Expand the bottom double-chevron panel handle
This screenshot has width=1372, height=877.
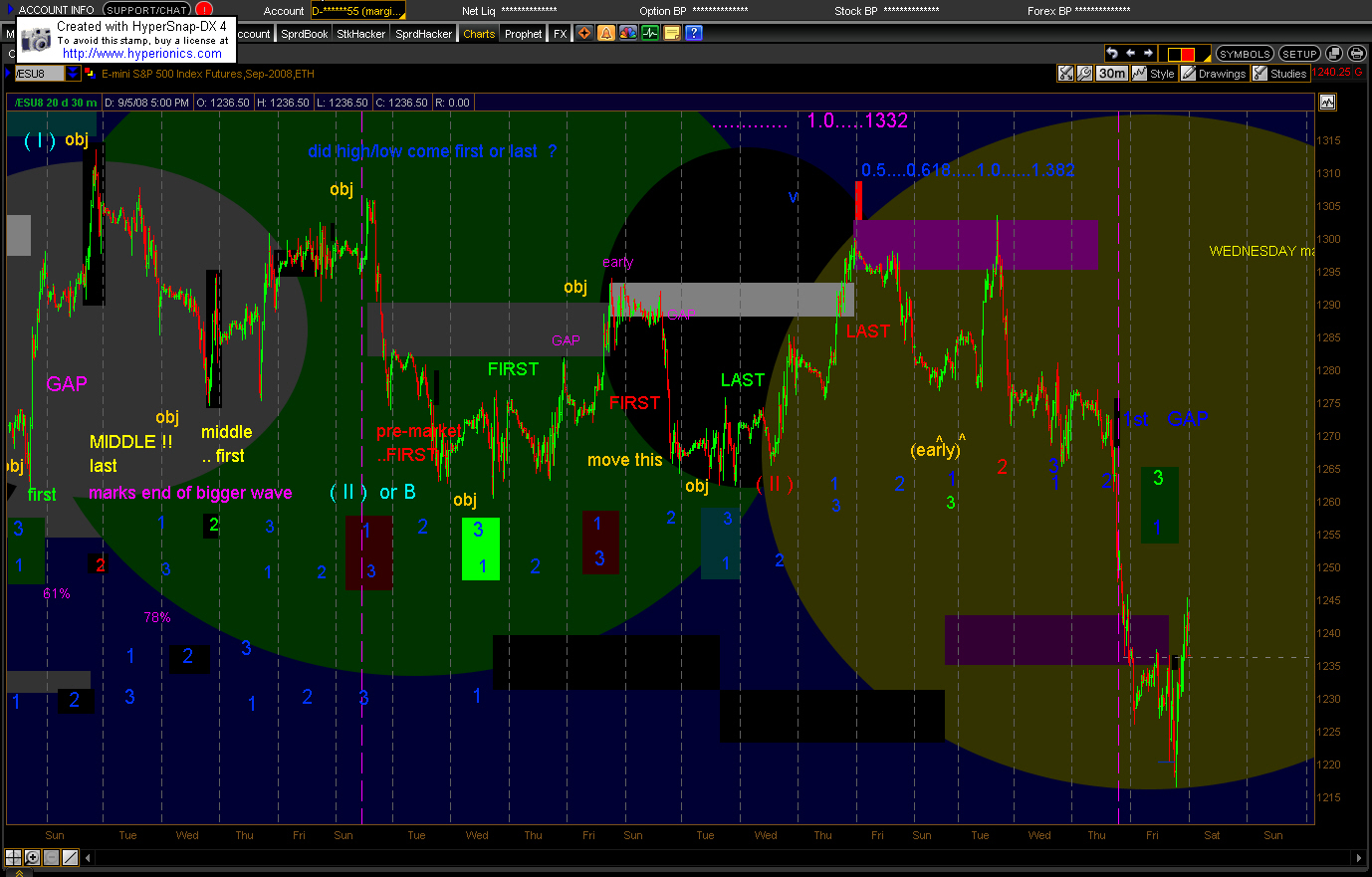pyautogui.click(x=18, y=873)
